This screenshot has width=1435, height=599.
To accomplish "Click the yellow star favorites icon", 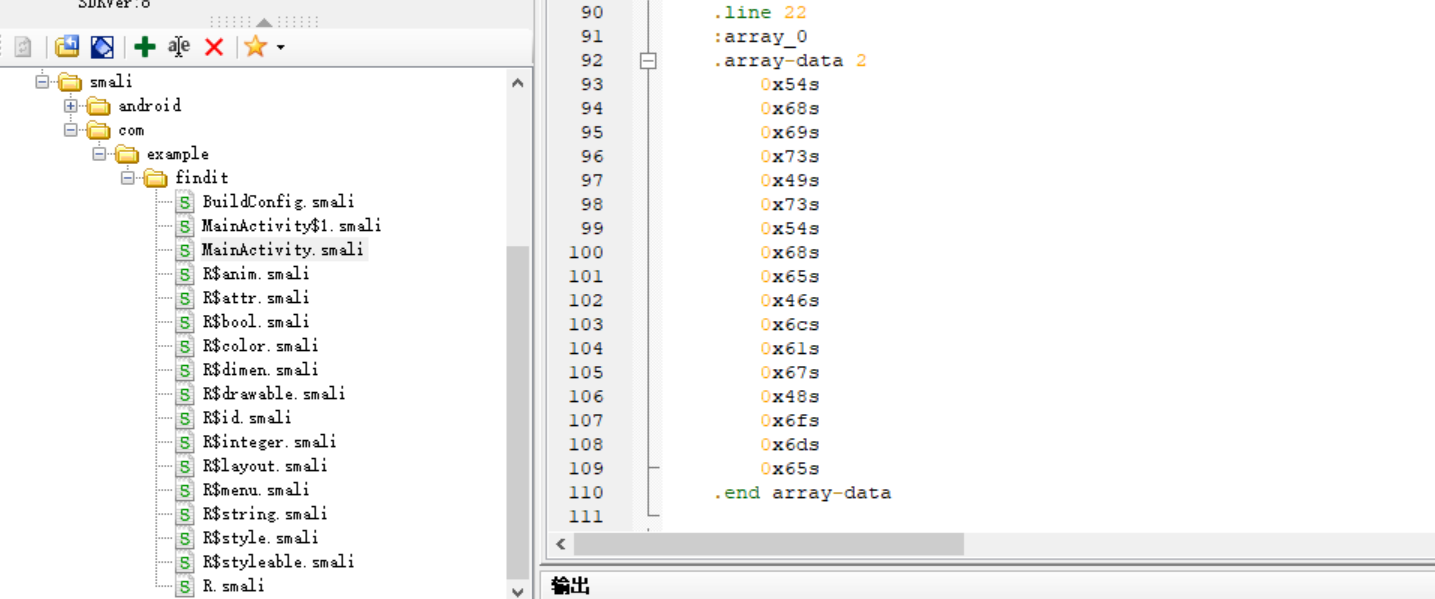I will [x=255, y=47].
